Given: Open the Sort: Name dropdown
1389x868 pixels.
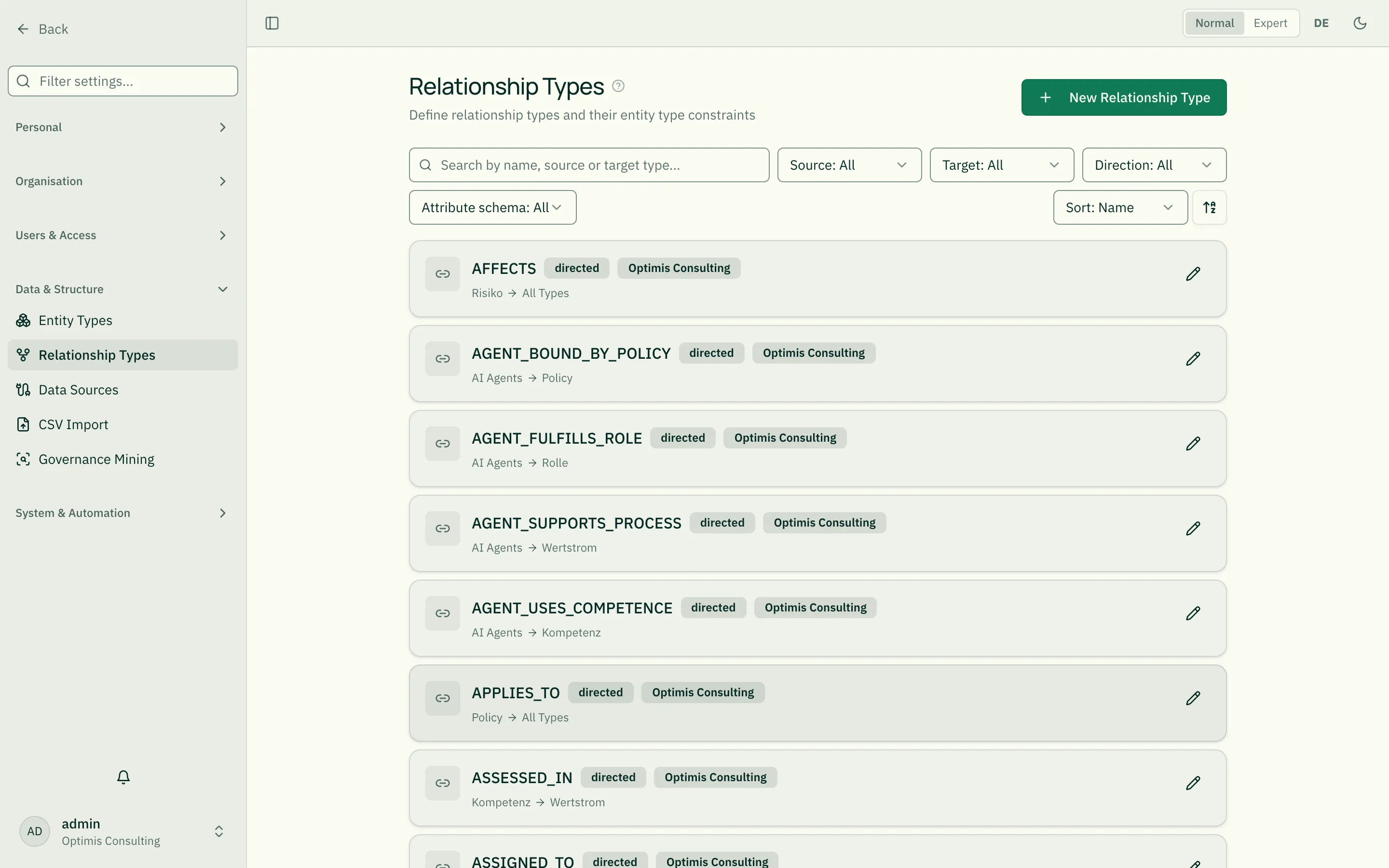Looking at the screenshot, I should 1120,207.
